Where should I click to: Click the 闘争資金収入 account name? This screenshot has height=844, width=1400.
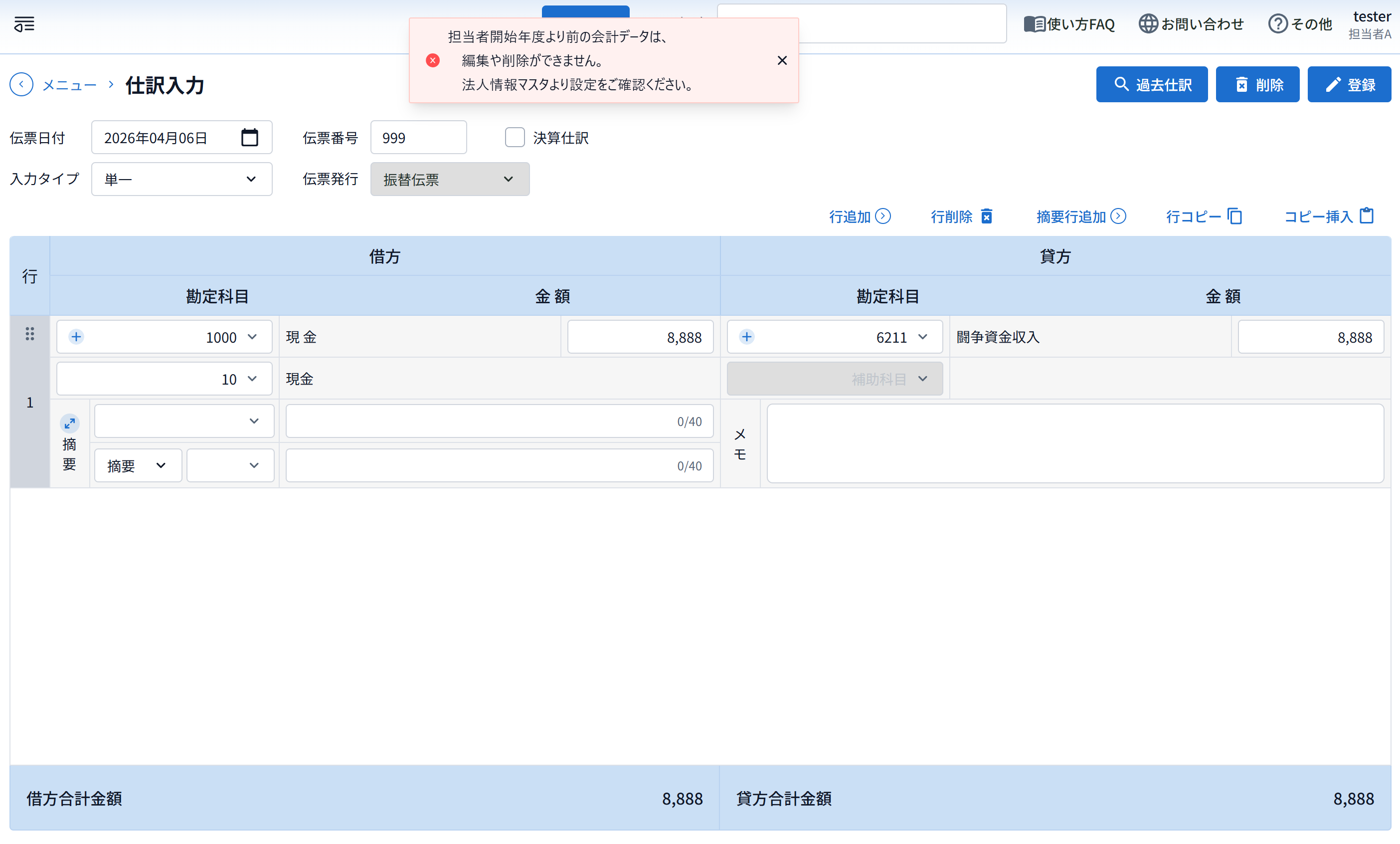click(x=998, y=337)
